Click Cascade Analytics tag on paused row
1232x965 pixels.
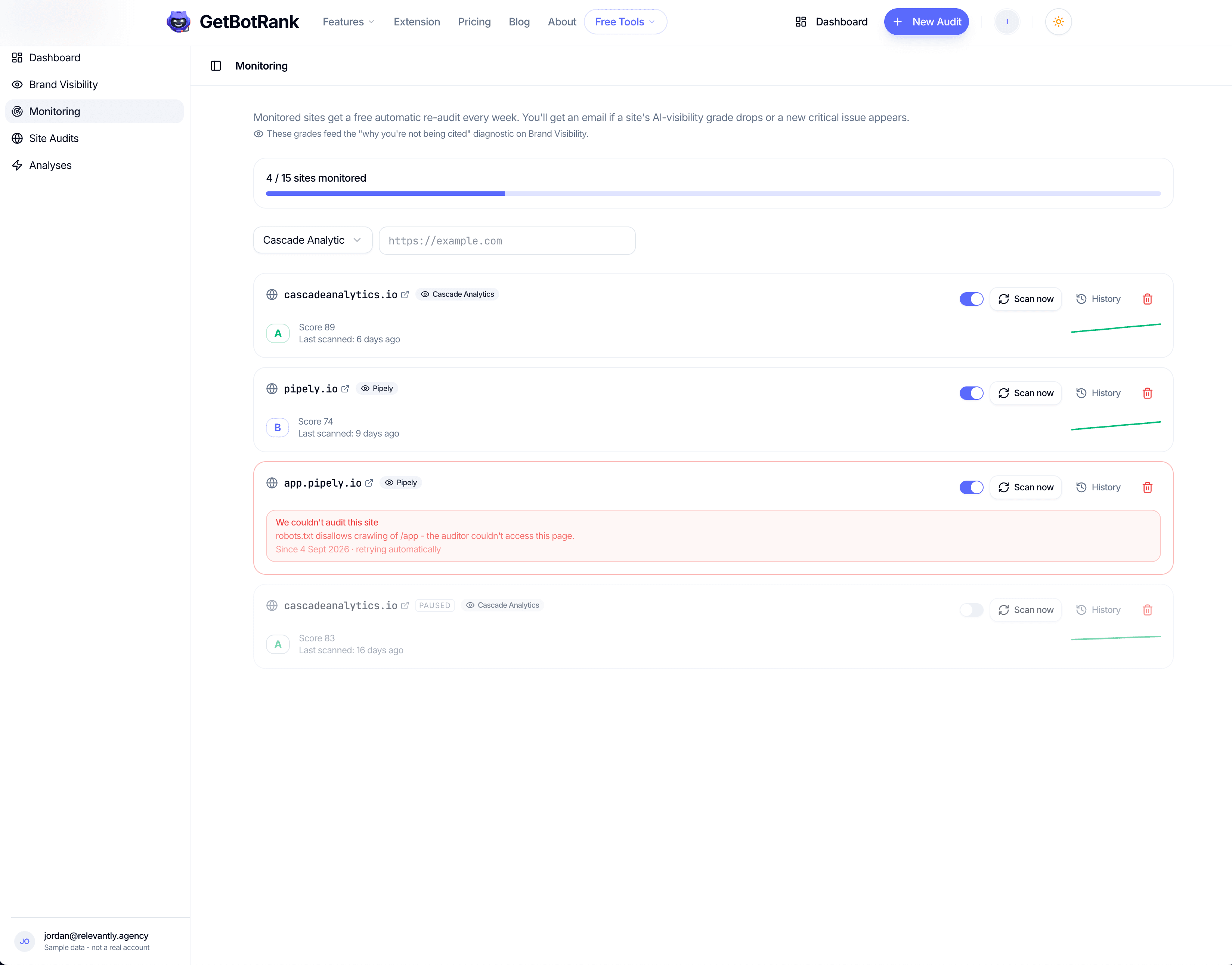coord(502,605)
